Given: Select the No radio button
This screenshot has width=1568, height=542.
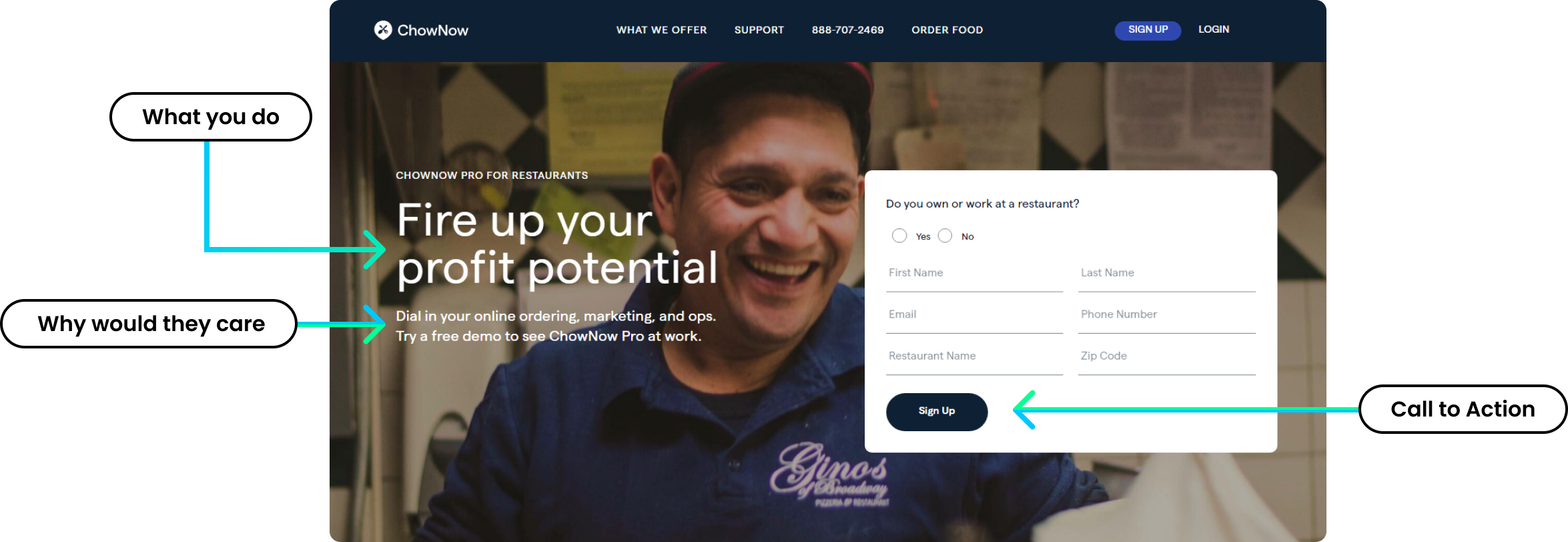Looking at the screenshot, I should click(x=945, y=236).
